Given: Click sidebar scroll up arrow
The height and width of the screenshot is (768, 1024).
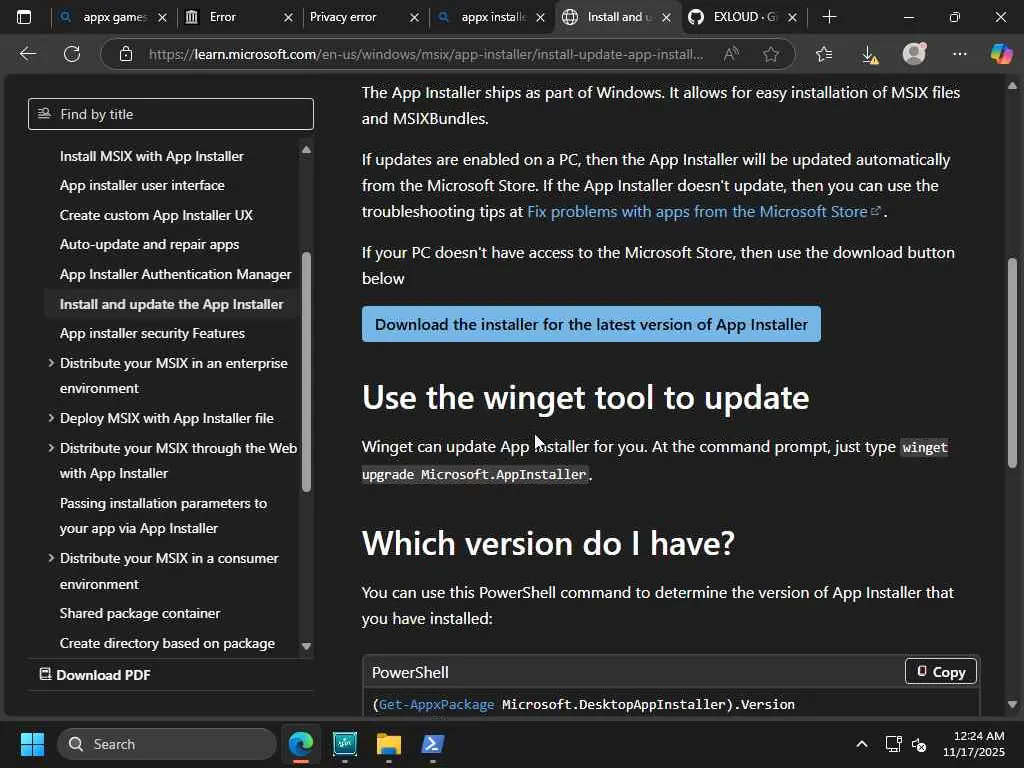Looking at the screenshot, I should pyautogui.click(x=306, y=150).
